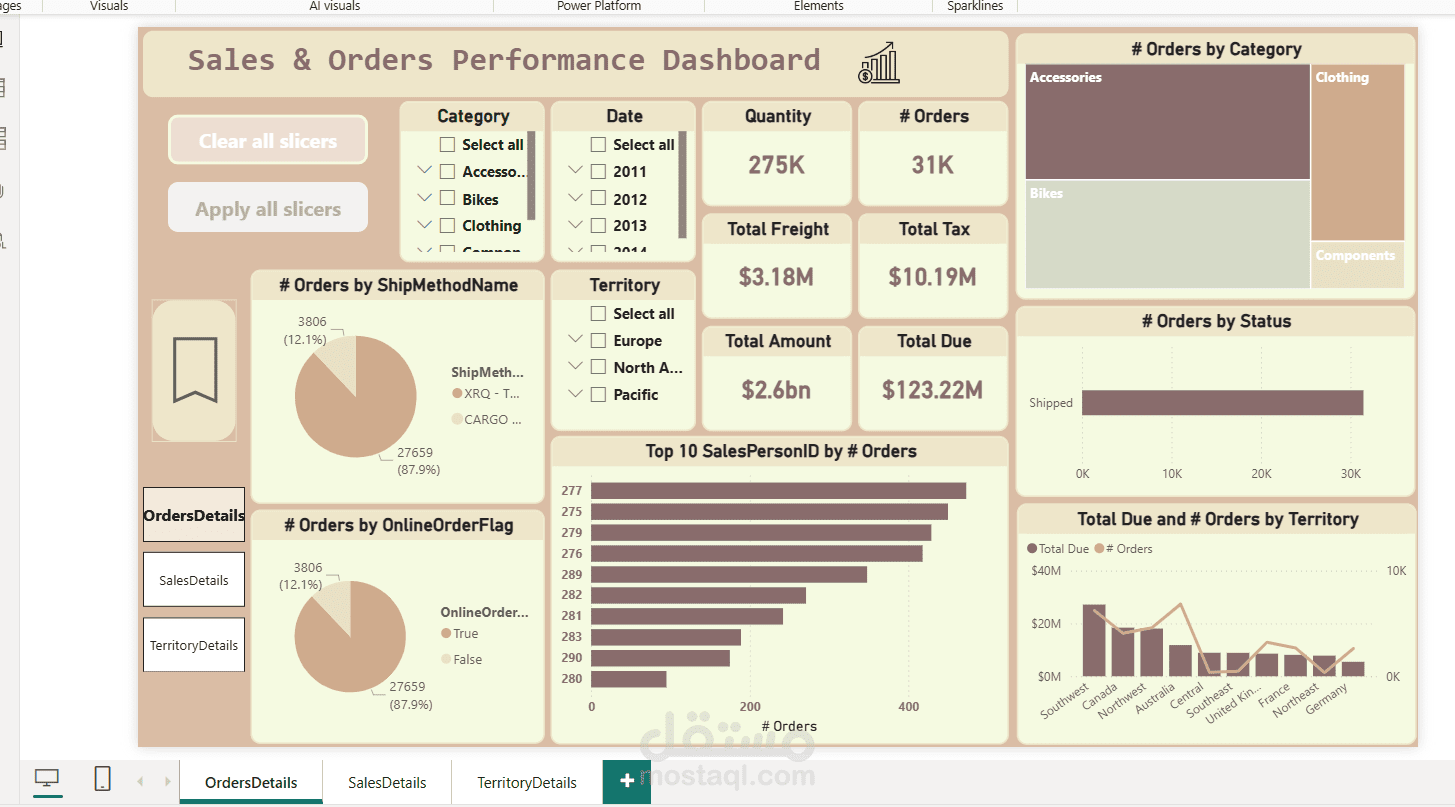
Task: Expand the Accessories category chevron
Action: point(424,171)
